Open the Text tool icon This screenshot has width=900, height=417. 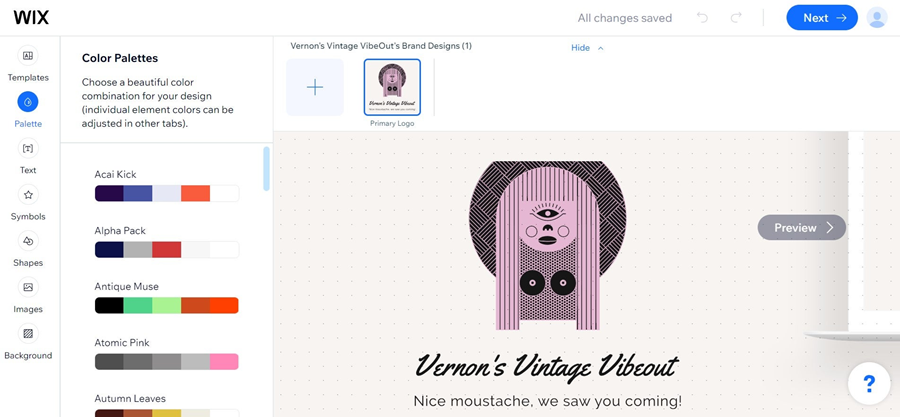[28, 149]
